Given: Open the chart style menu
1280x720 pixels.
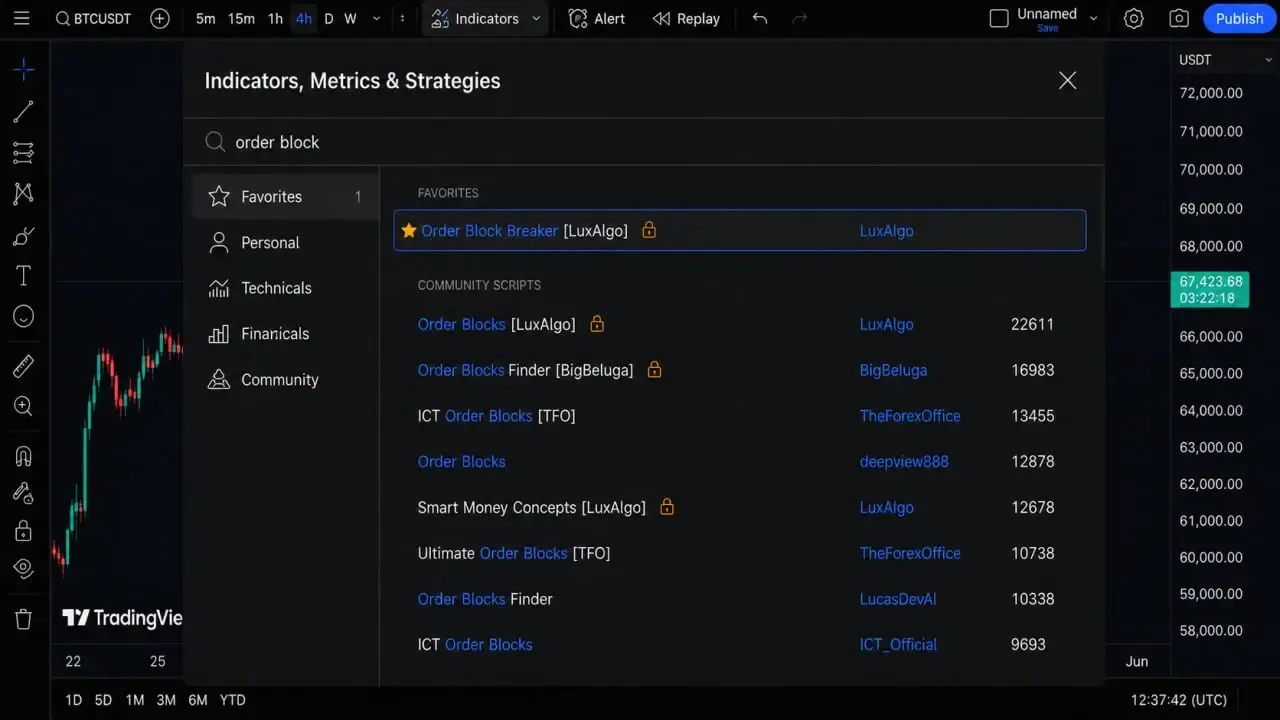Looking at the screenshot, I should tap(403, 19).
